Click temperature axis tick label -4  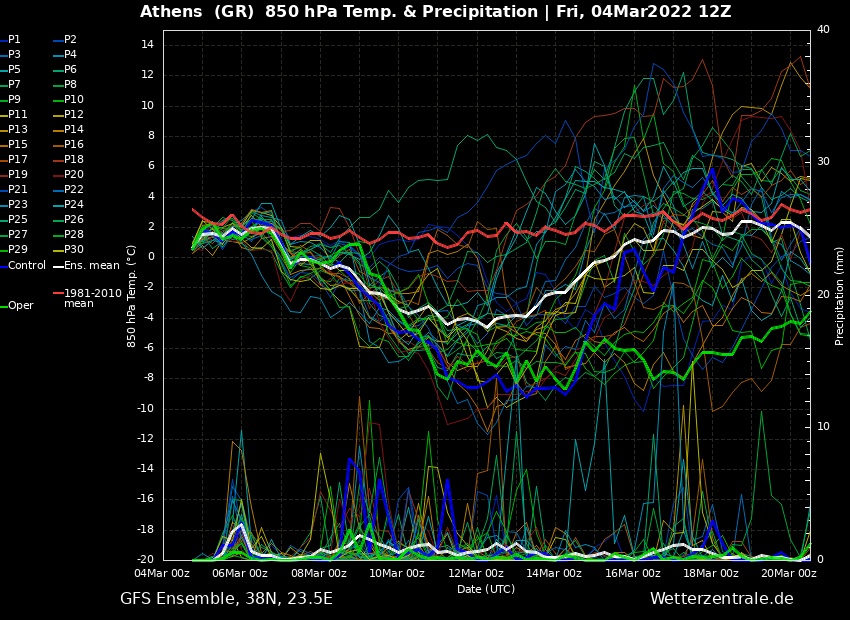(x=148, y=318)
